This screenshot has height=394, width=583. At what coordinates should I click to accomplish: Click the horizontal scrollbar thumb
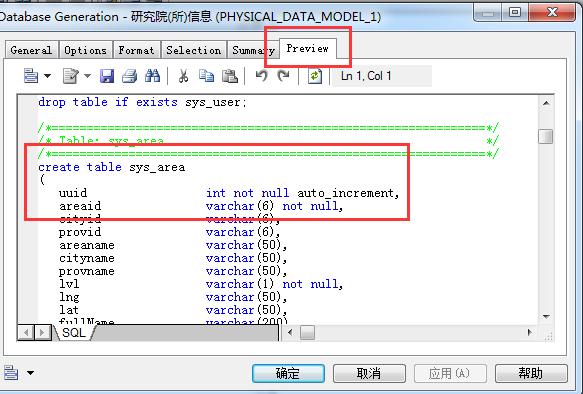(307, 332)
